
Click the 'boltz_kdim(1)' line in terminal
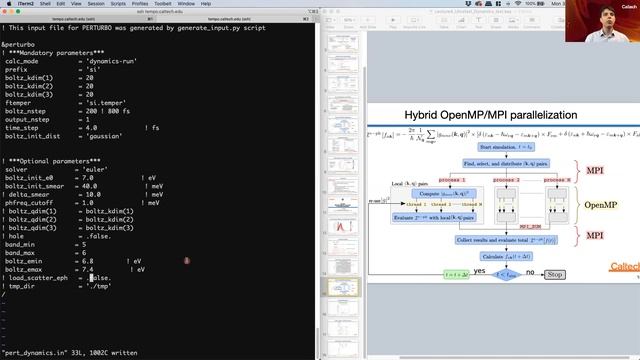[49, 78]
